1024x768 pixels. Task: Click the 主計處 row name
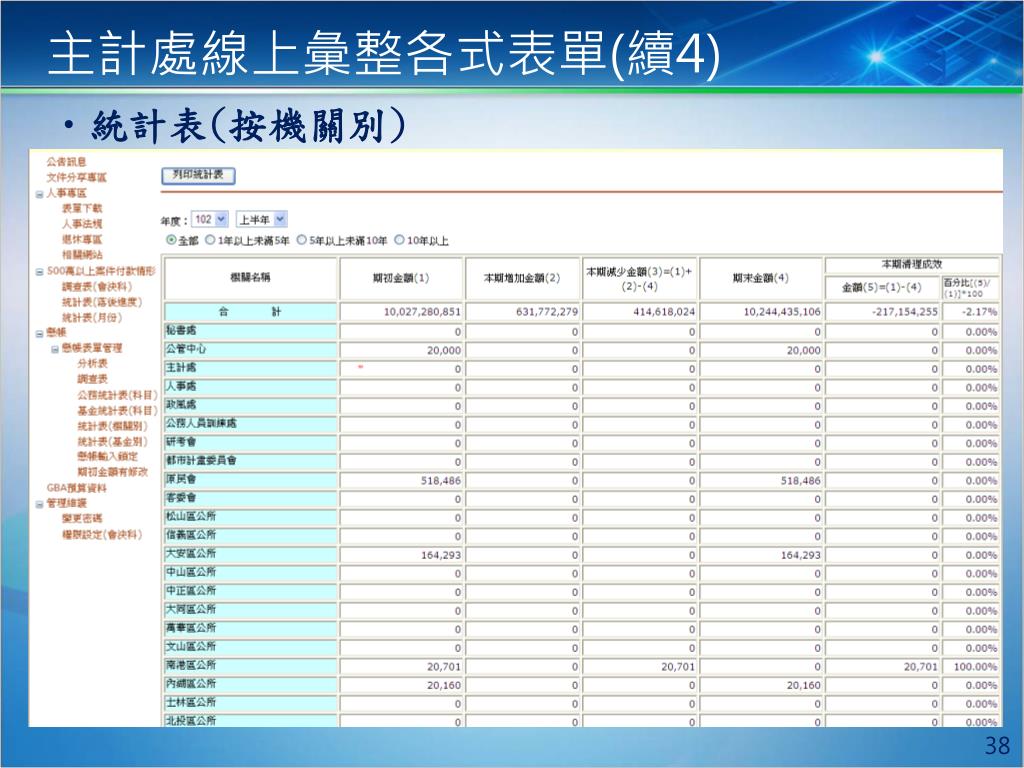(181, 368)
